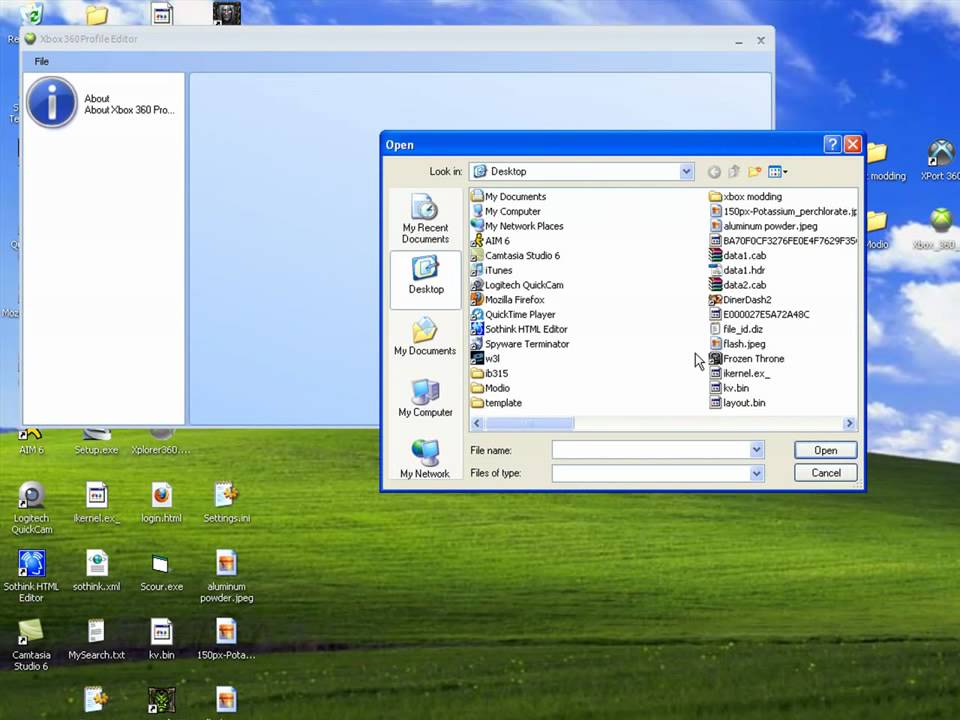Select data1.cab archive file
This screenshot has width=960, height=720.
coord(738,255)
